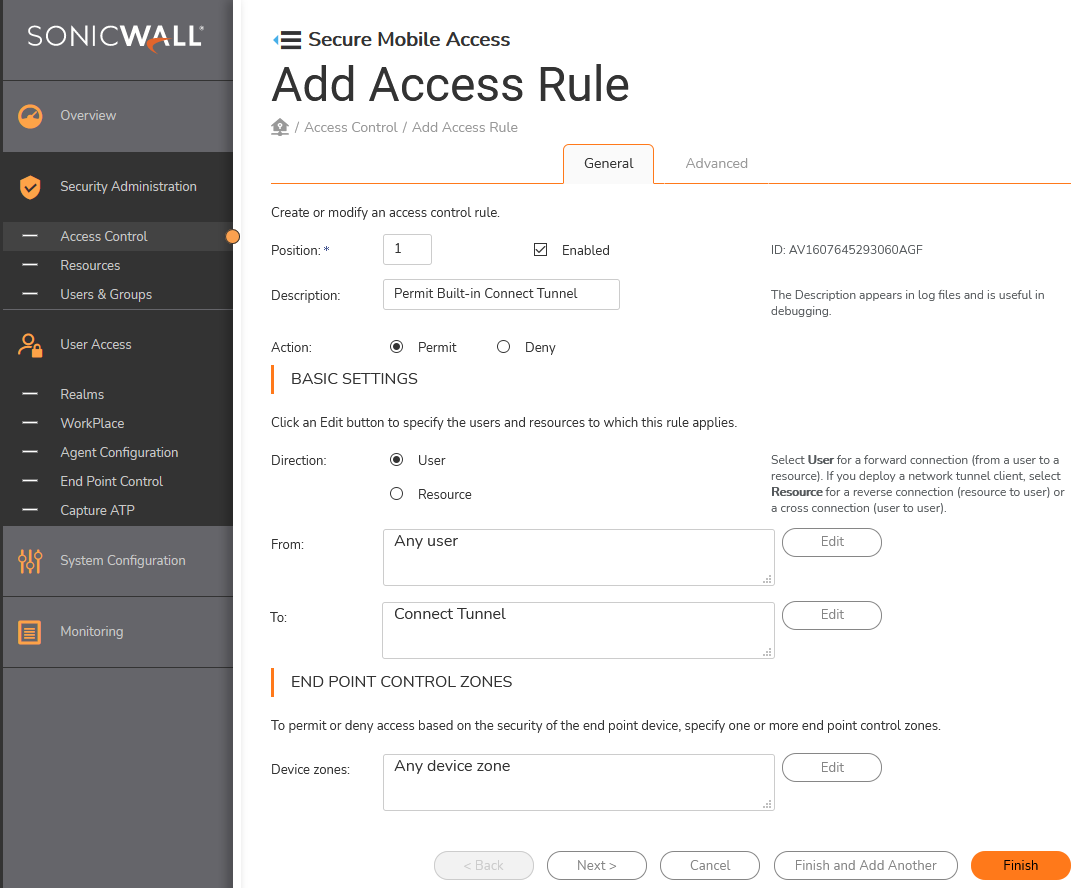Click the Monitoring list icon
Image resolution: width=1089 pixels, height=888 pixels.
[29, 632]
